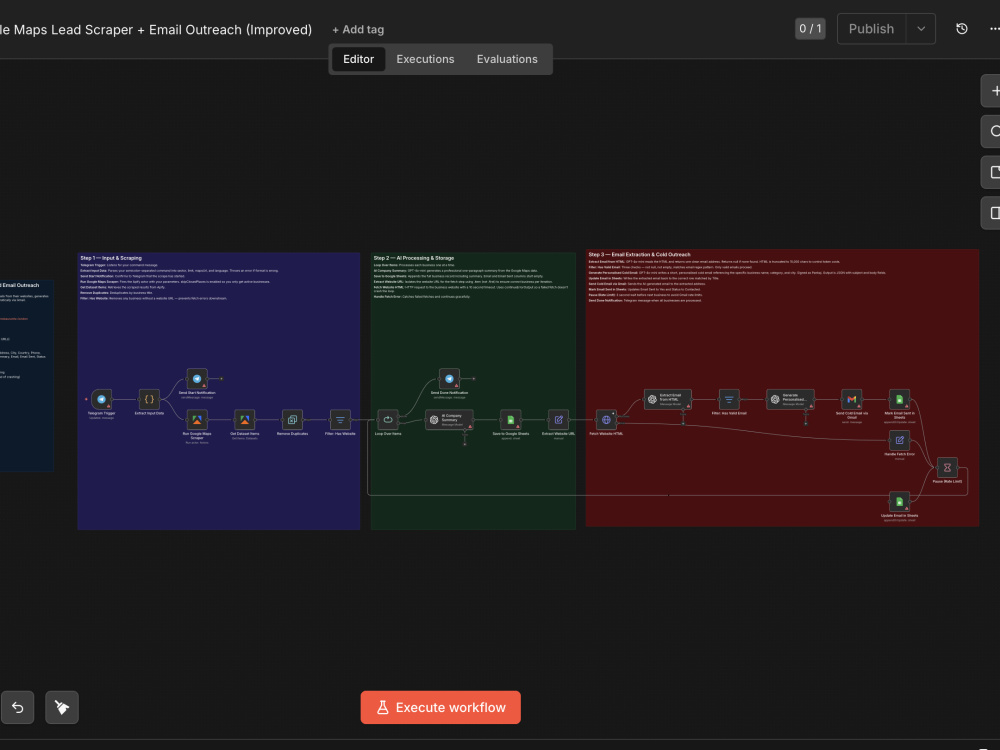Open the Extract Email from HTML node
This screenshot has height=750, width=1000.
pos(668,399)
